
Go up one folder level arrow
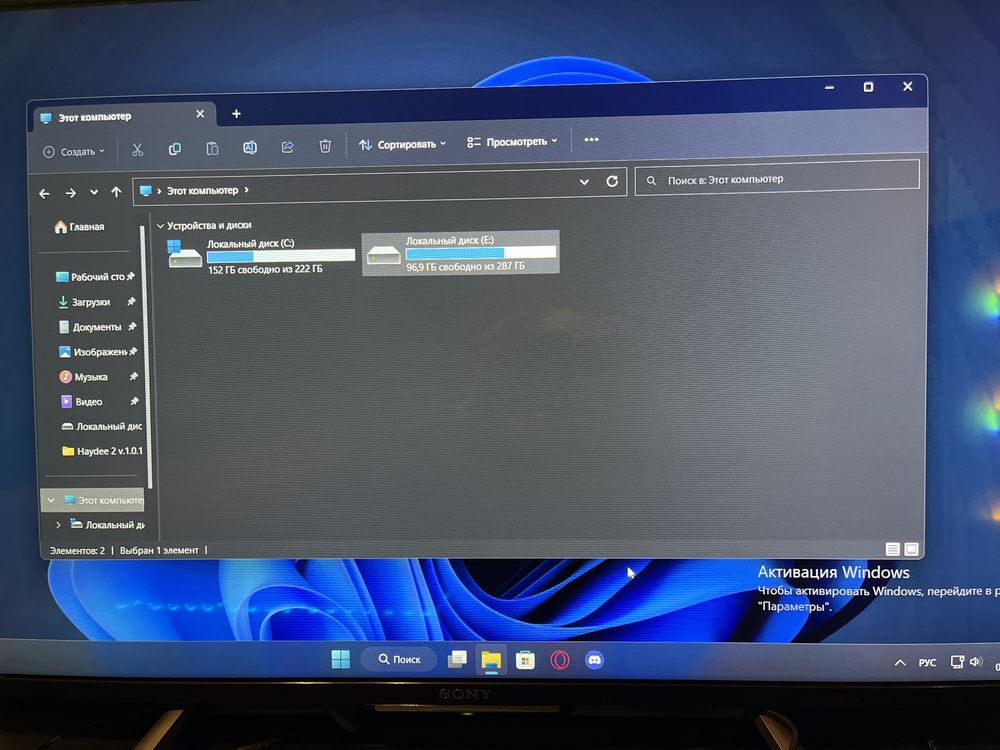click(x=116, y=192)
